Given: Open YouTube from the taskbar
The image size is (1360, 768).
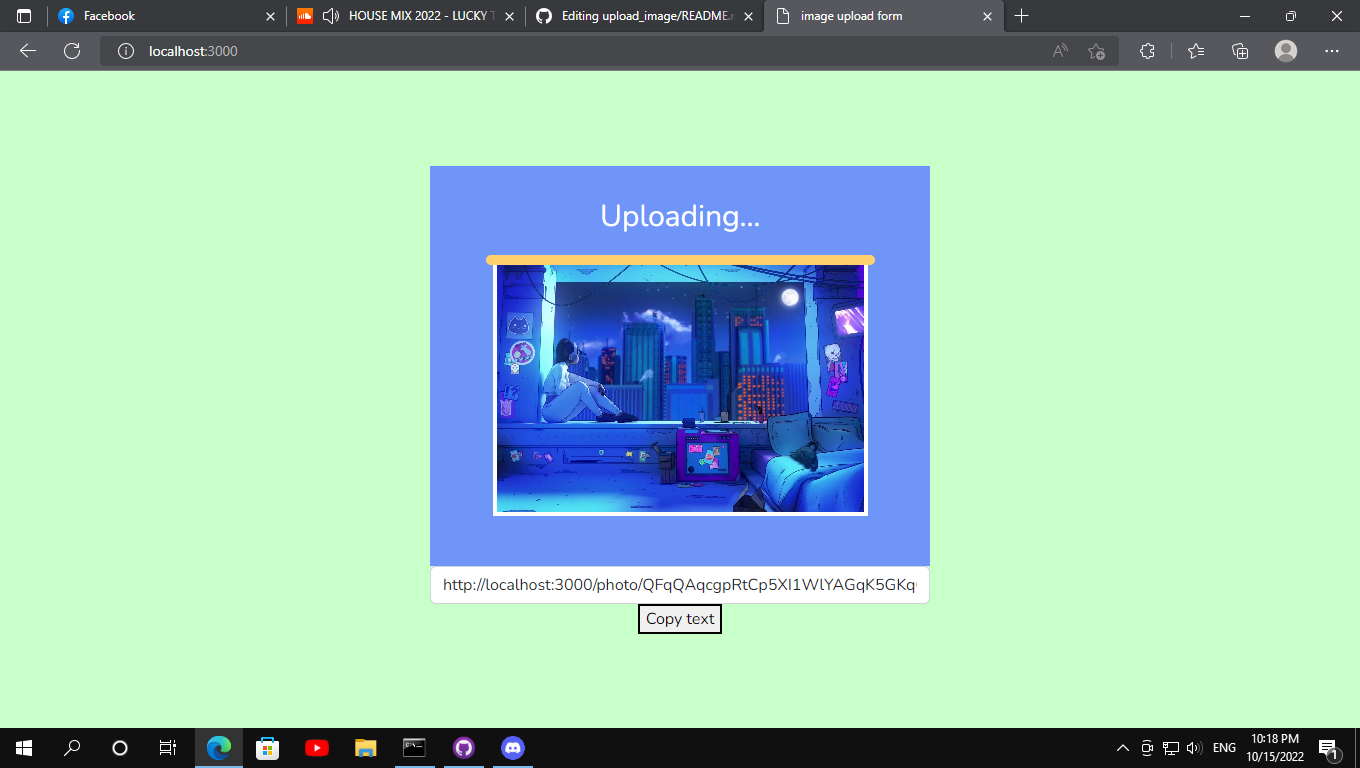Looking at the screenshot, I should (317, 747).
